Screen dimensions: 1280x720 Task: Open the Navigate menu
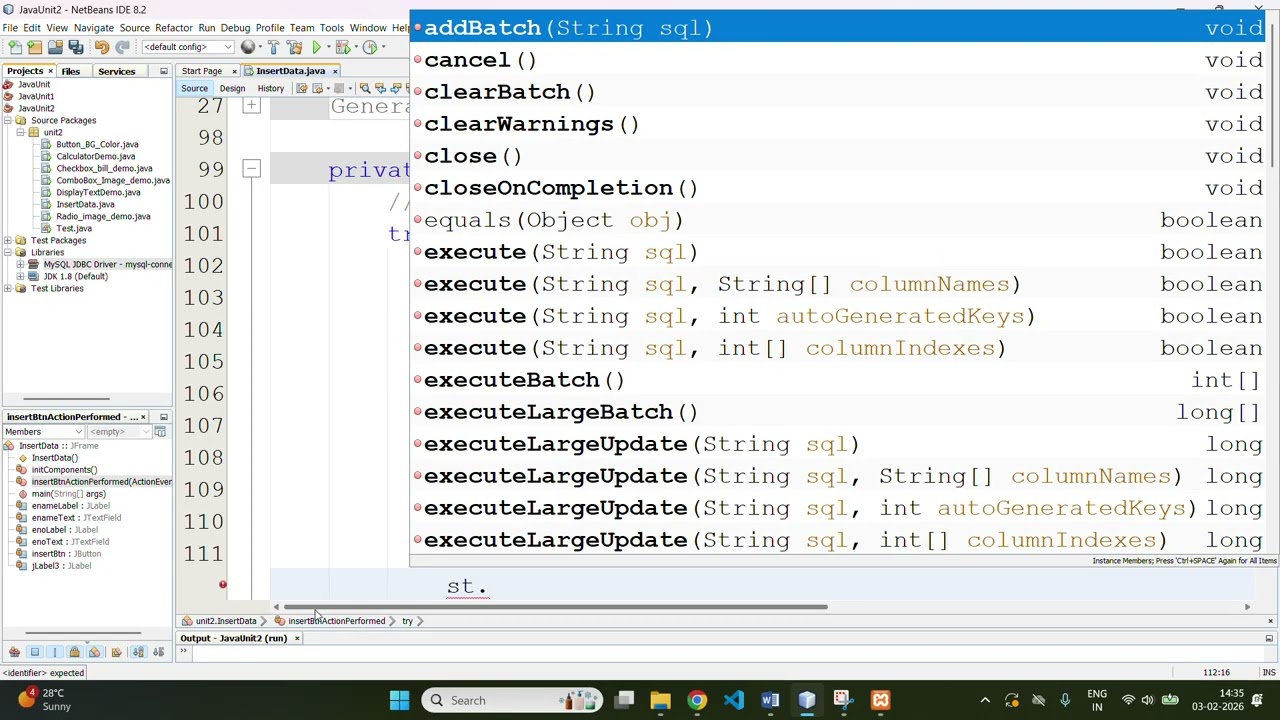[93, 28]
